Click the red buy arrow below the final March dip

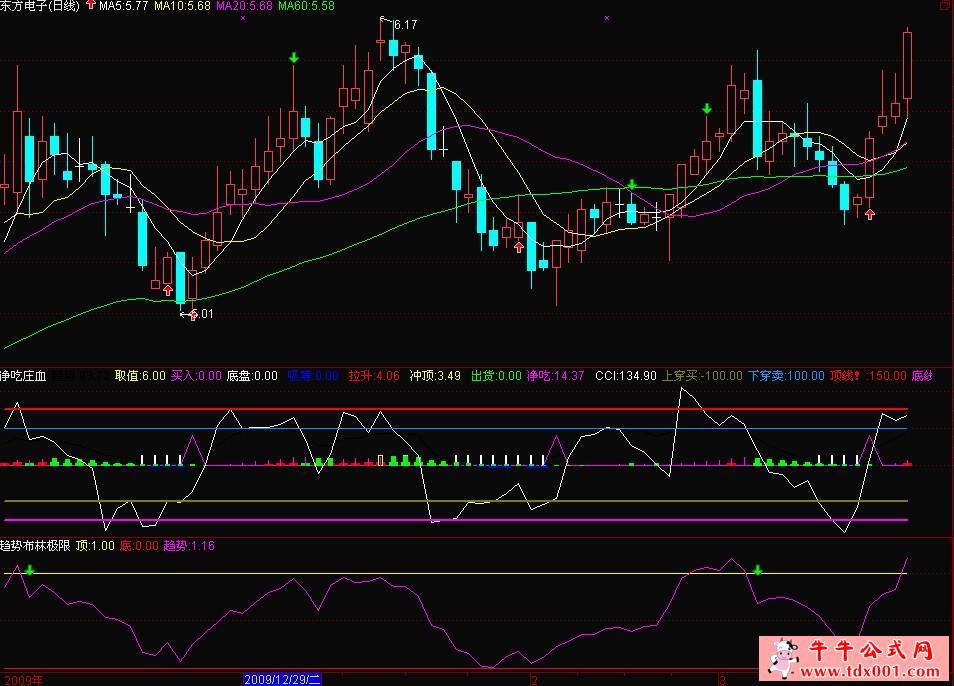tap(870, 214)
